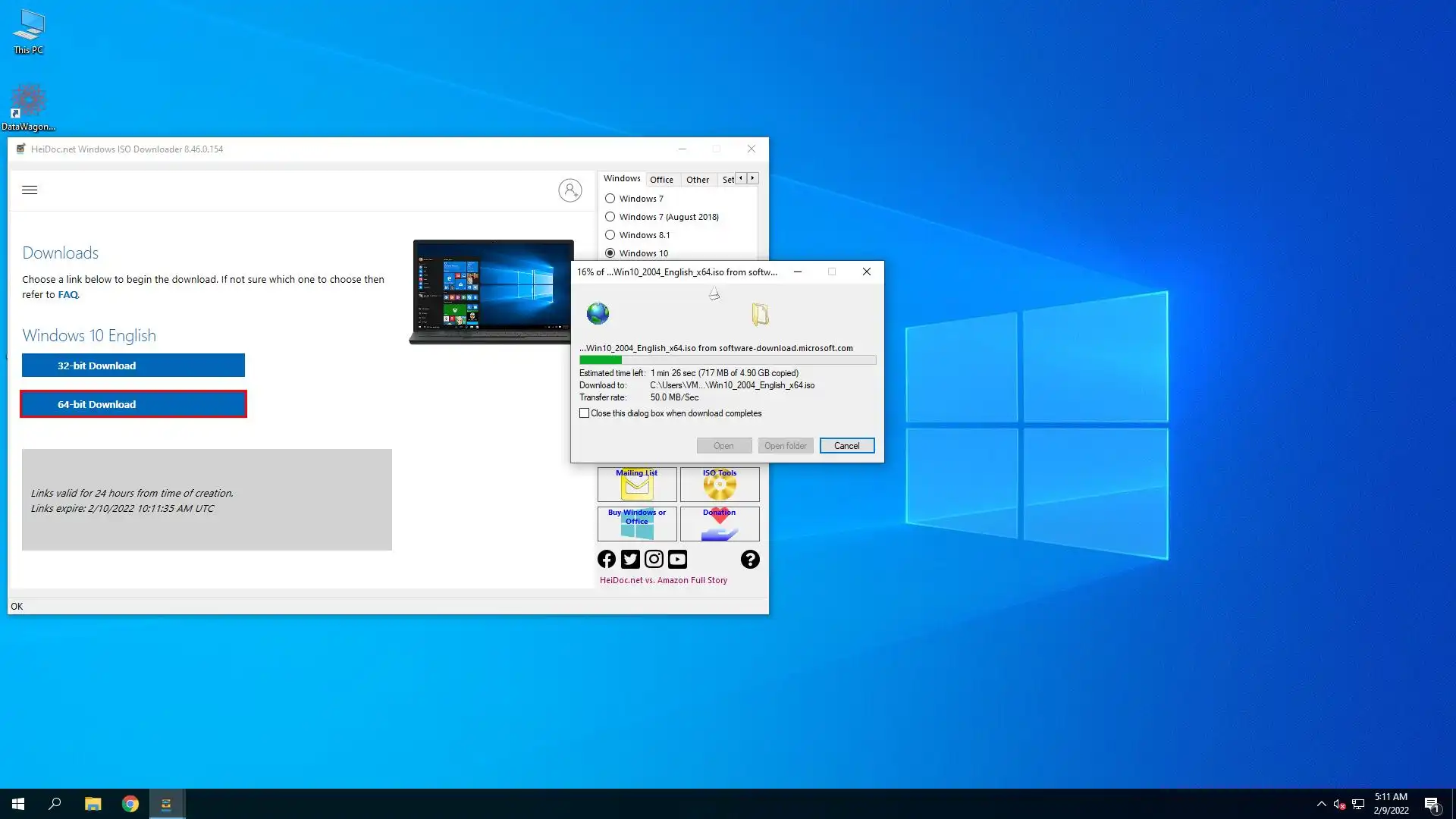
Task: Open the Twitter social icon
Action: [630, 560]
